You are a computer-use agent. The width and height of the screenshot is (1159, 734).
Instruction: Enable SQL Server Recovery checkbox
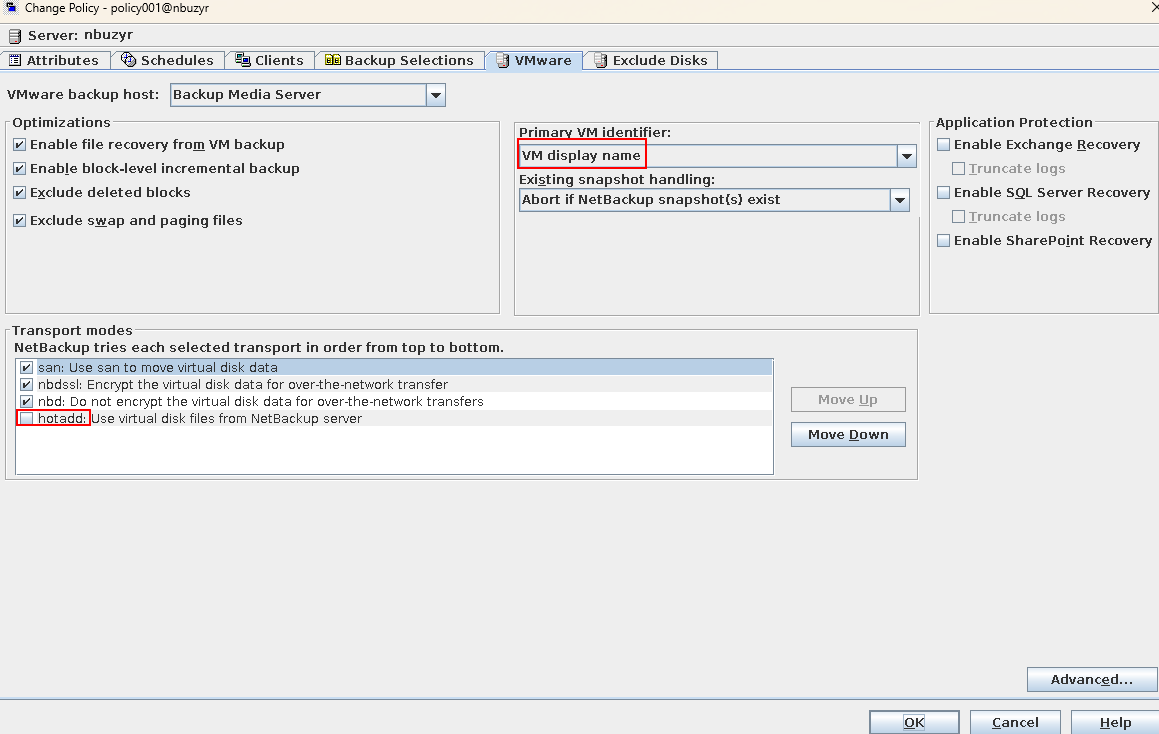click(943, 193)
